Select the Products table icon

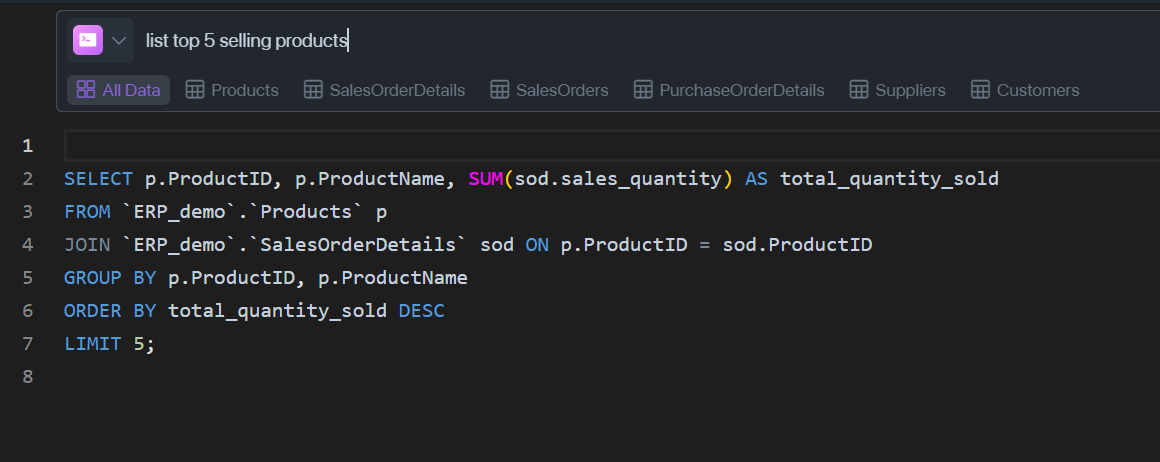(x=195, y=90)
